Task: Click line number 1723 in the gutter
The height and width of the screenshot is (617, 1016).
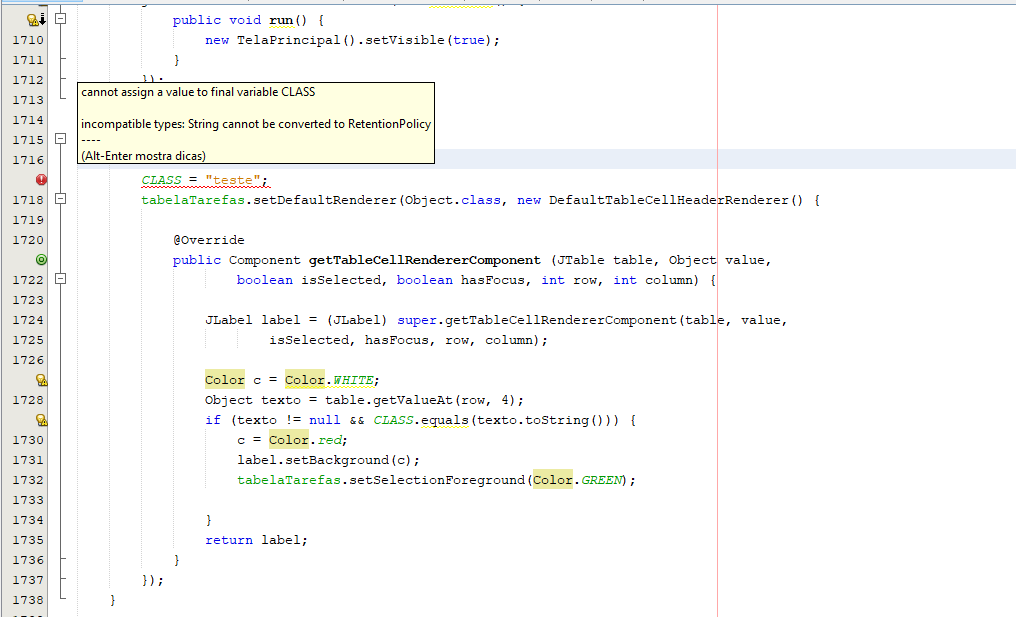Action: tap(28, 301)
